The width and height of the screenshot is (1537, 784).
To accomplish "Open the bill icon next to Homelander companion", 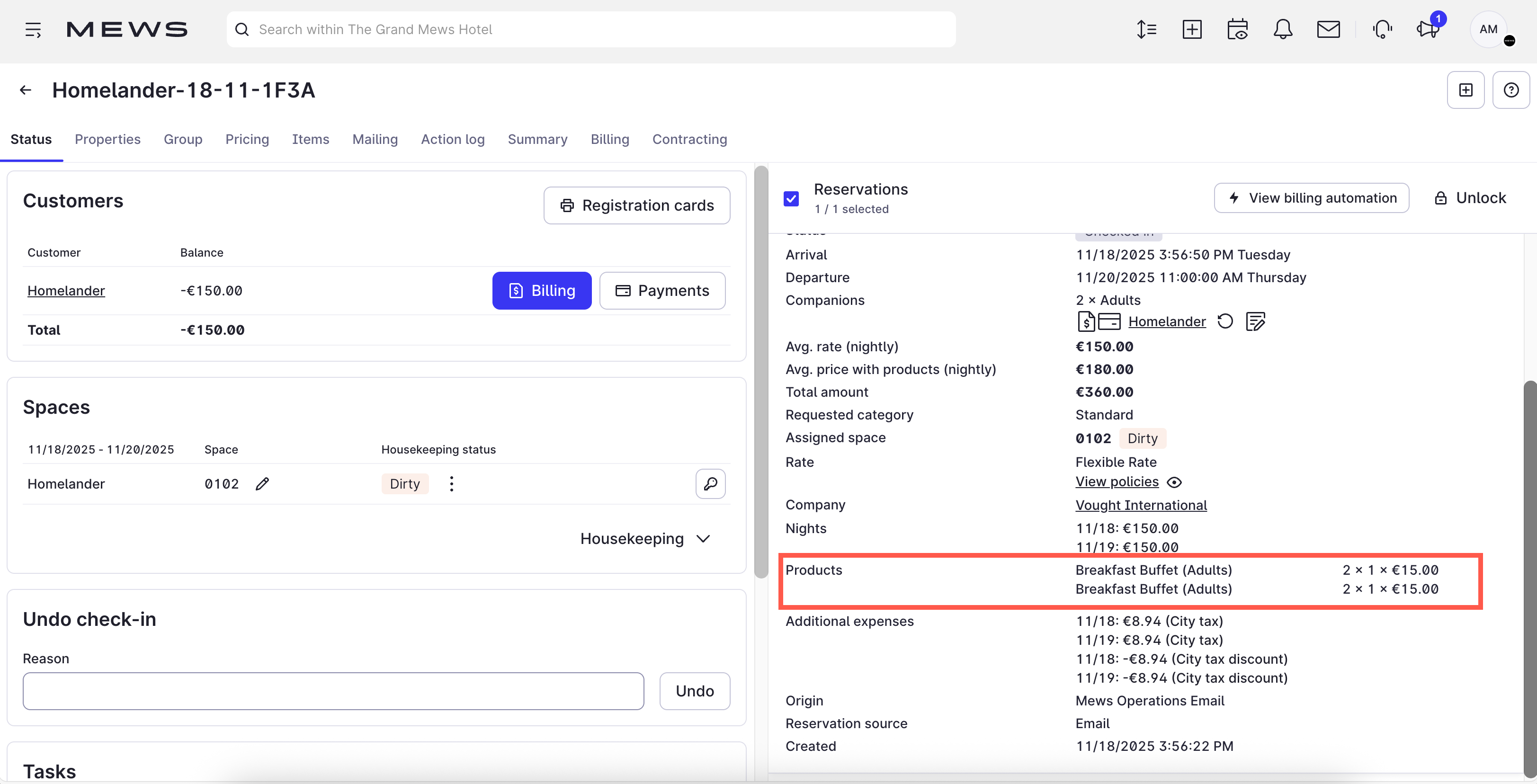I will click(1086, 321).
